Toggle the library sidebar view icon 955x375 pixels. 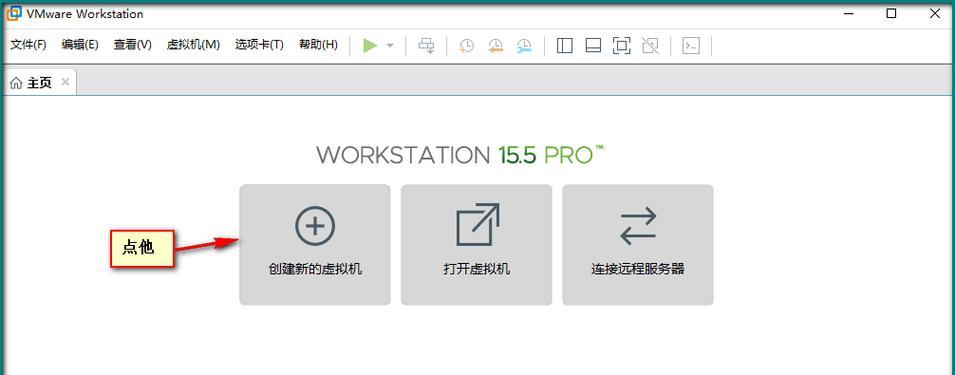click(x=565, y=46)
